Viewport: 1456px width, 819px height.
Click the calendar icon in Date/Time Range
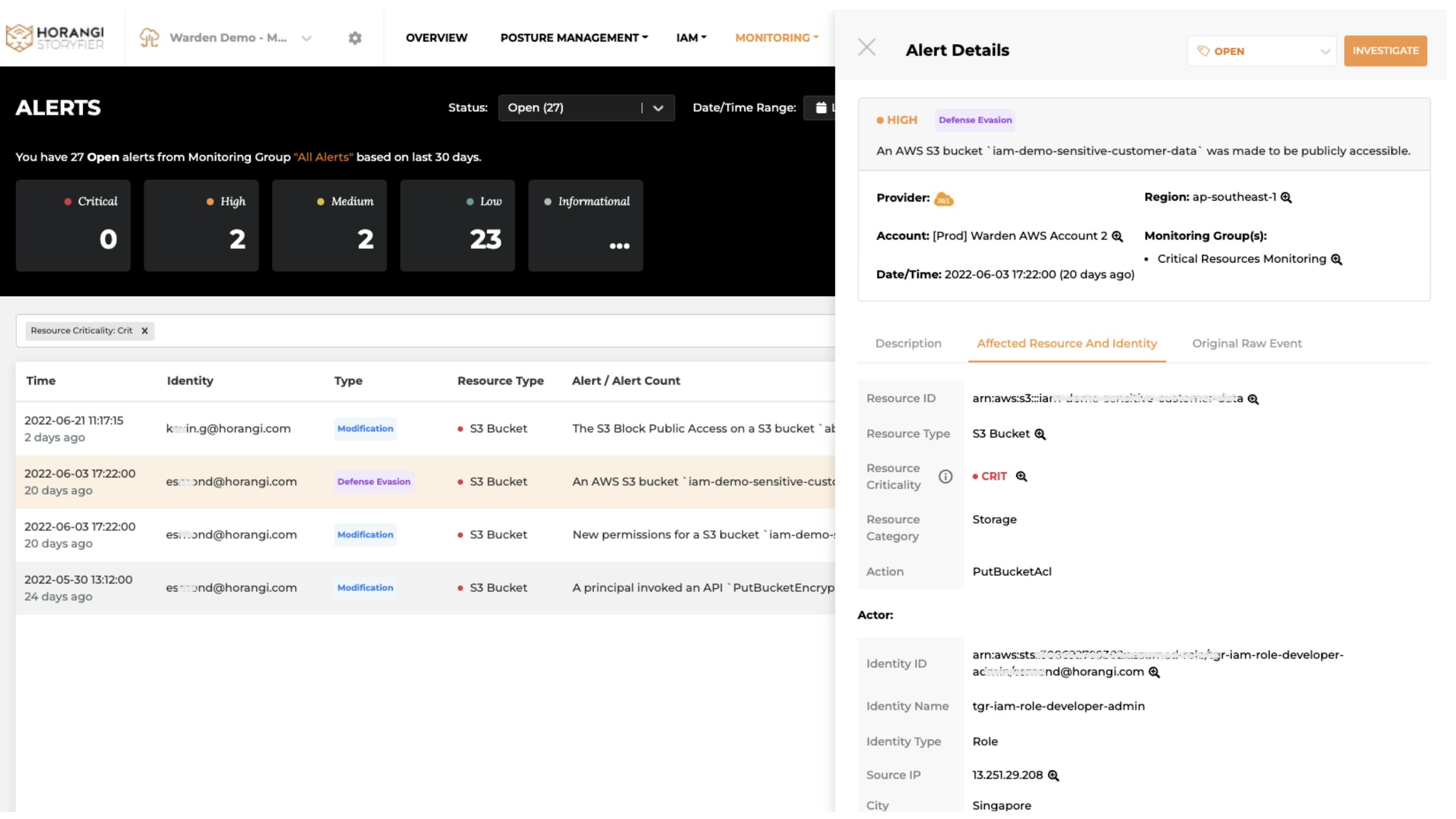point(821,107)
